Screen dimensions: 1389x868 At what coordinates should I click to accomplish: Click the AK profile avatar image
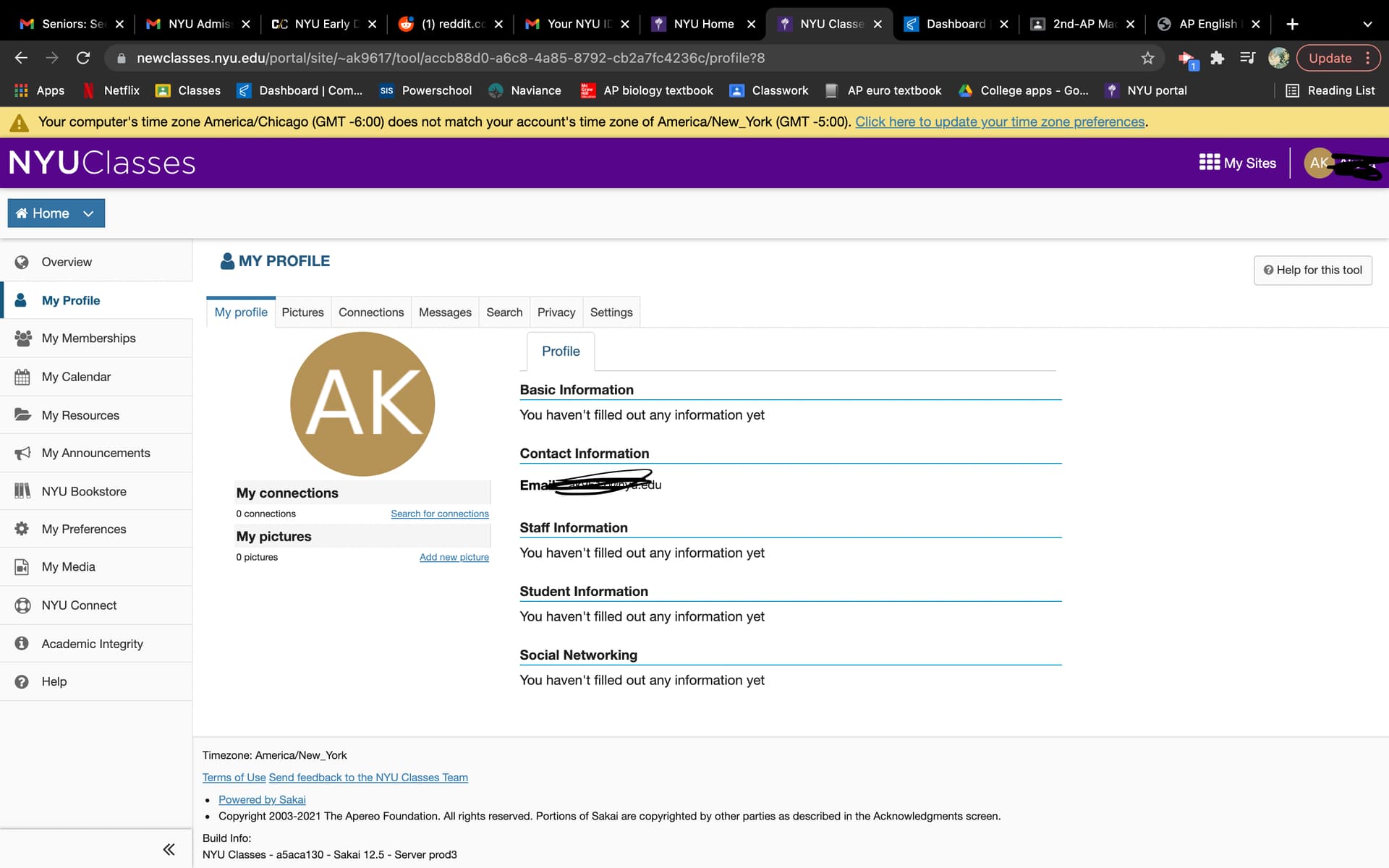pyautogui.click(x=362, y=404)
